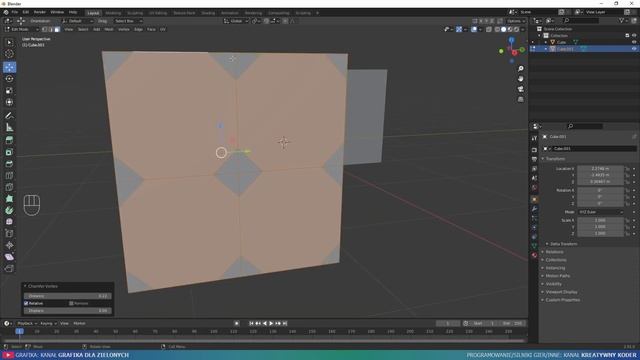Select the Edge Slide tool

9,233
